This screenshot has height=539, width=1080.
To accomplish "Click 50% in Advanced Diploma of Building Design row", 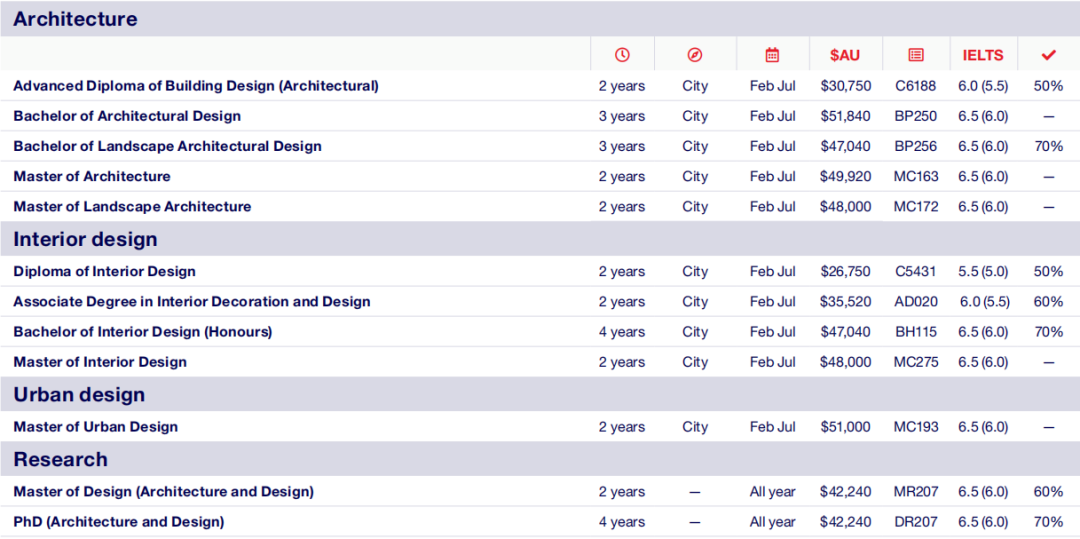I will [x=1048, y=86].
